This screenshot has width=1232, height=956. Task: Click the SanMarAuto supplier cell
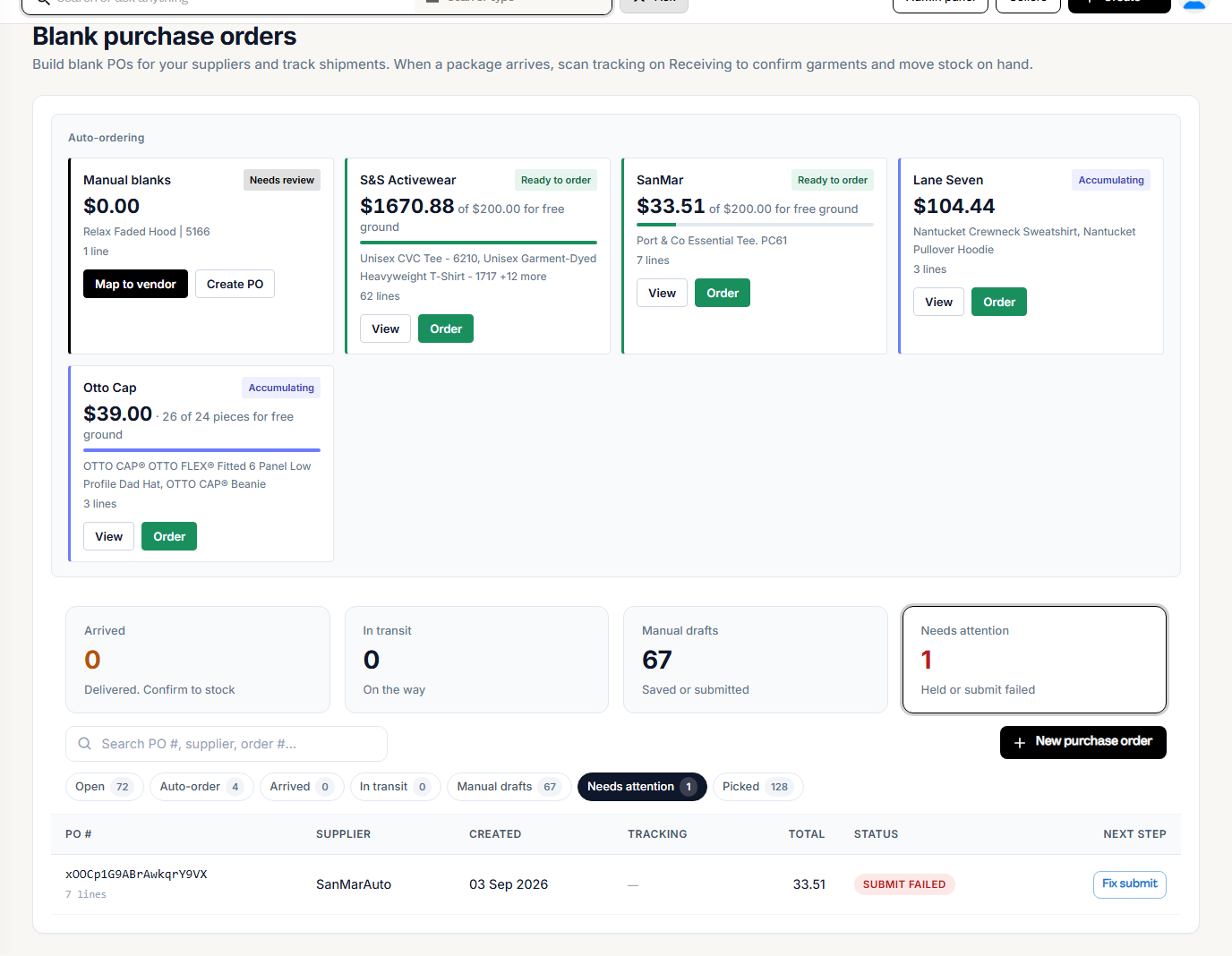pyautogui.click(x=354, y=884)
